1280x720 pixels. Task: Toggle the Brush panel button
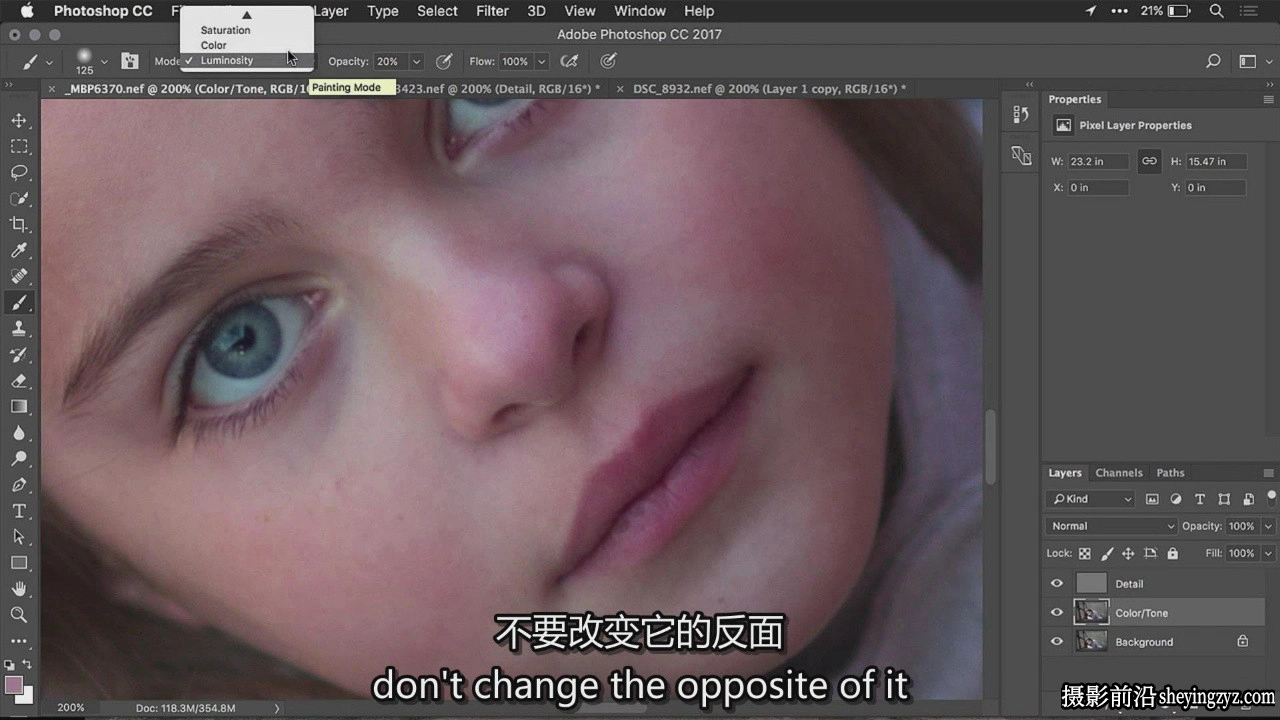pos(130,61)
